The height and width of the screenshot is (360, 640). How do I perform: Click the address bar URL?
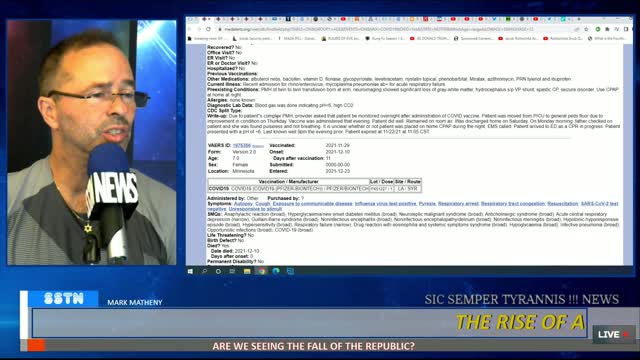pyautogui.click(x=379, y=29)
